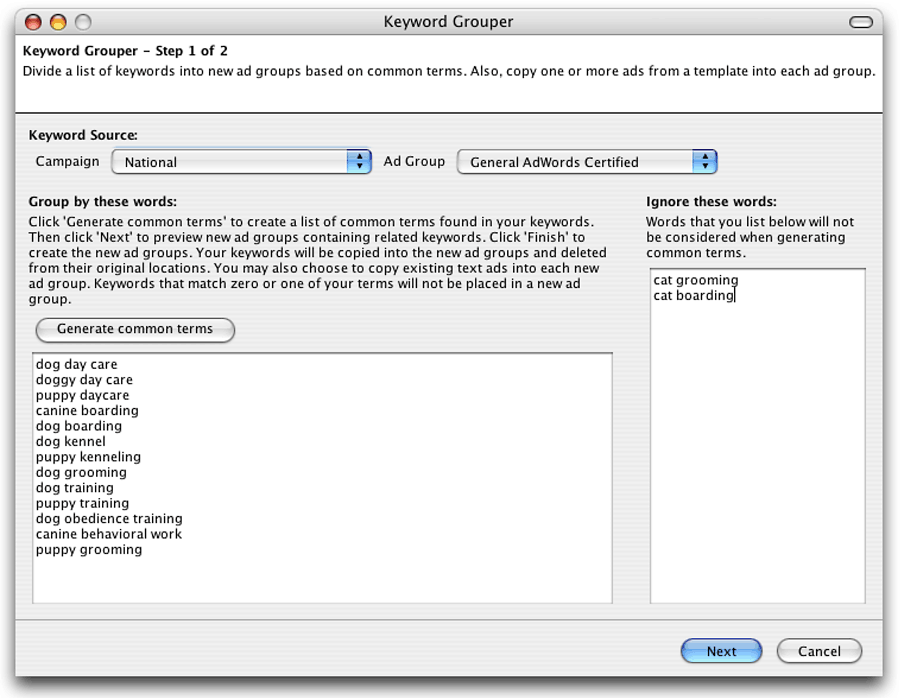Image resolution: width=900 pixels, height=698 pixels.
Task: Click the Generate common terms button
Action: pos(135,329)
